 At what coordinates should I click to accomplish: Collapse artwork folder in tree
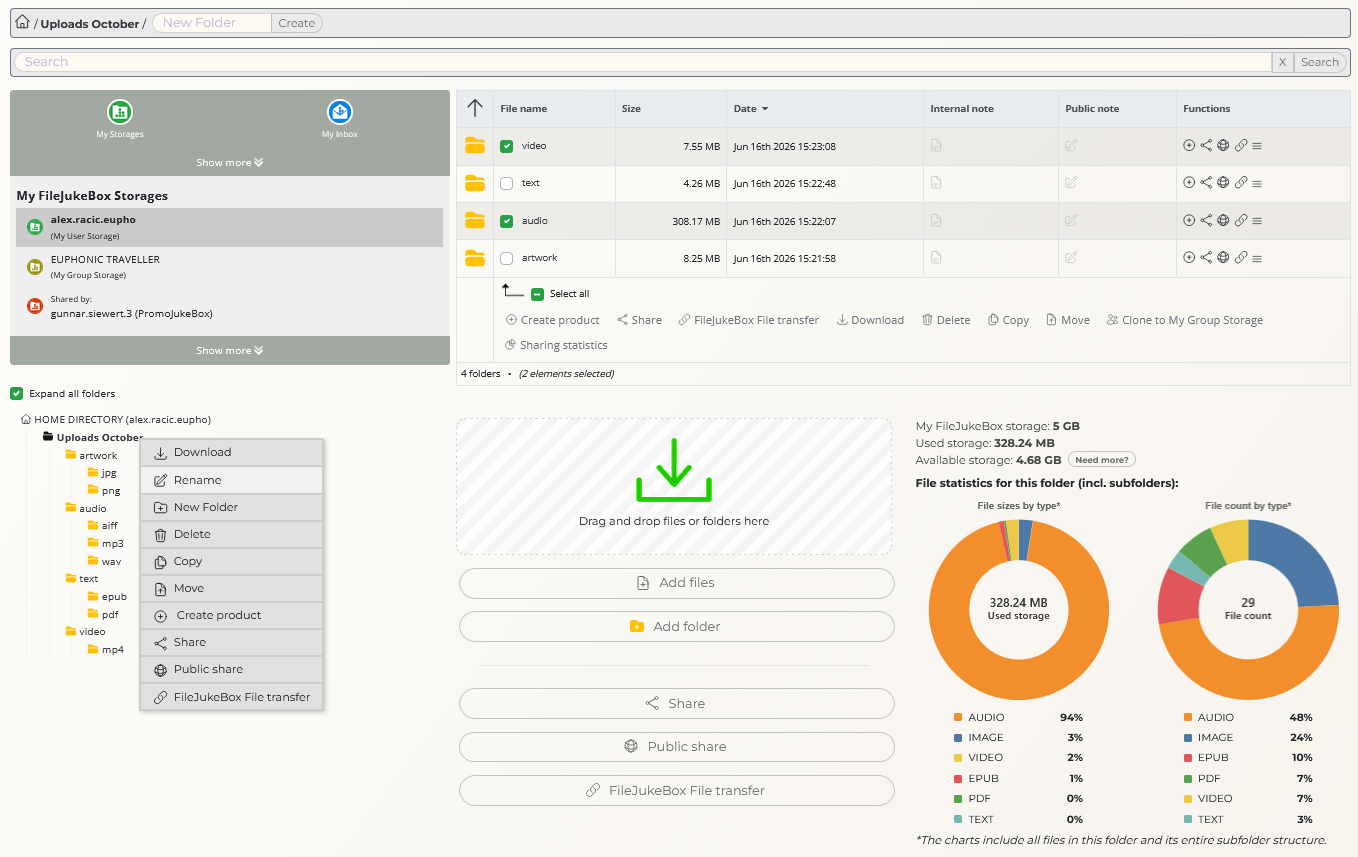(71, 455)
